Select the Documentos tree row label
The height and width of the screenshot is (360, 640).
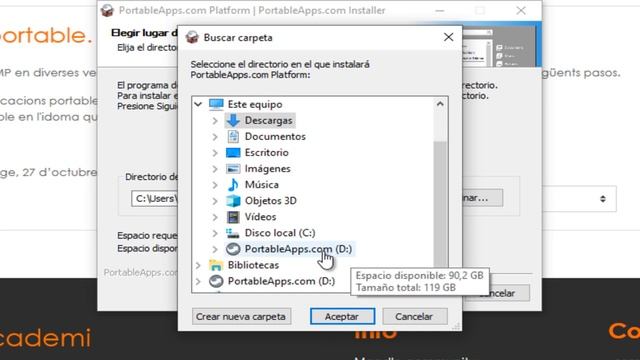tap(275, 136)
